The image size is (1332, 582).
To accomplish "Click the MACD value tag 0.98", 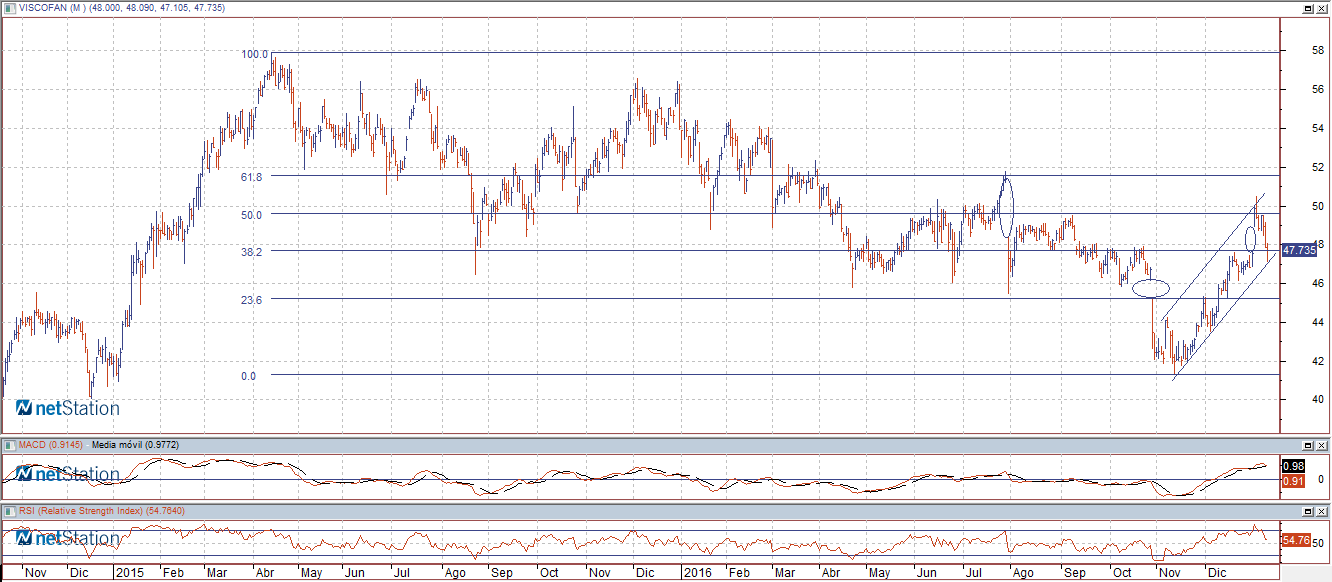I will tap(1293, 466).
